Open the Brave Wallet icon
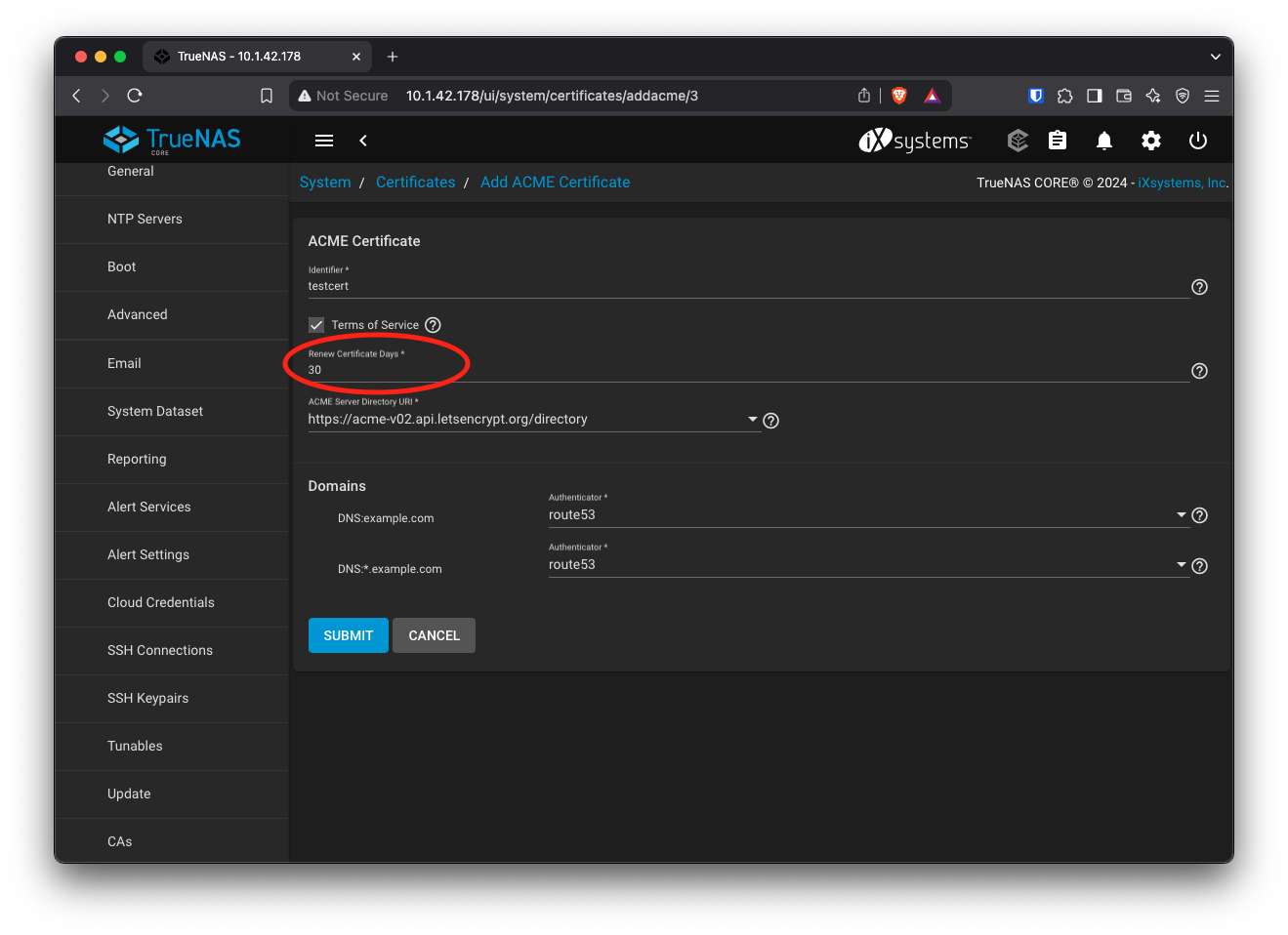The height and width of the screenshot is (935, 1288). [1124, 96]
